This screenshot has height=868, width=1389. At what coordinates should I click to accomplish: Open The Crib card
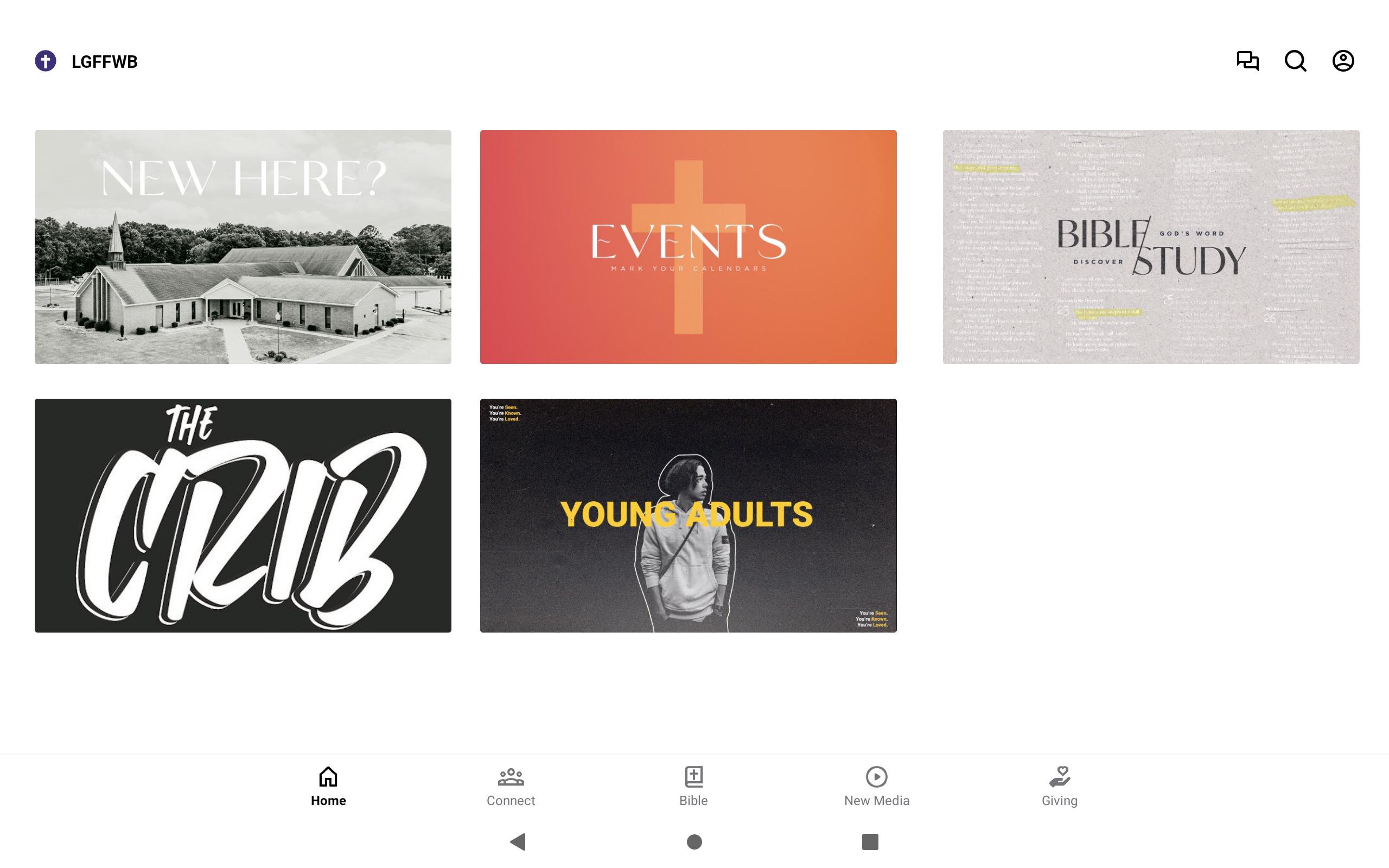point(243,515)
